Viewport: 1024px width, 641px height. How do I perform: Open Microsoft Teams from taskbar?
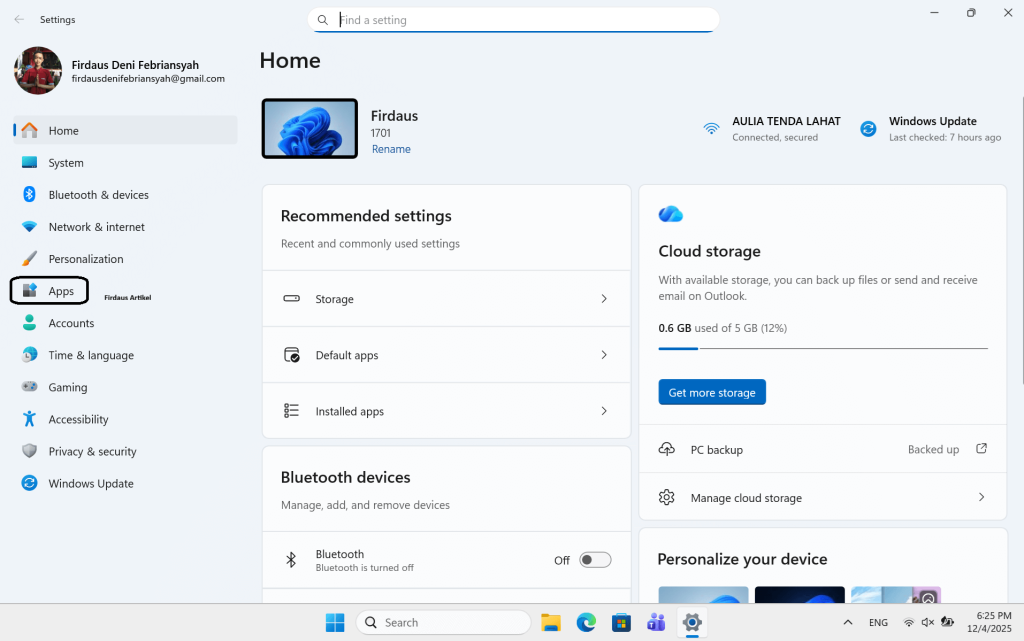pyautogui.click(x=656, y=623)
